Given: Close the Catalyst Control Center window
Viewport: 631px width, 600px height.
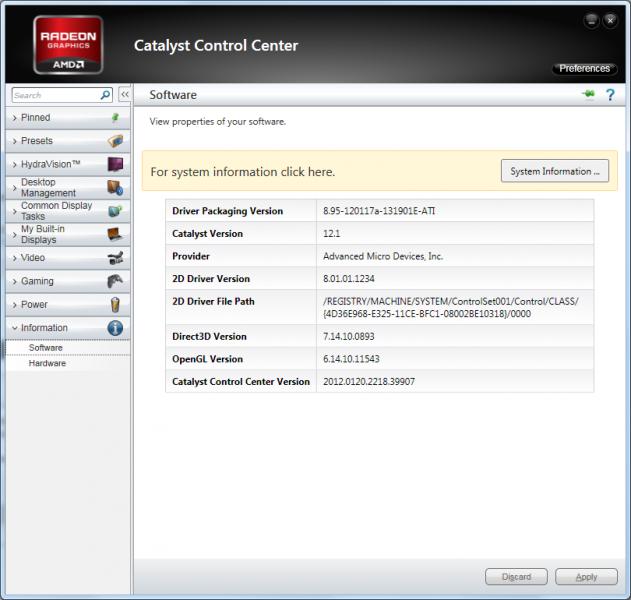Looking at the screenshot, I should tap(610, 20).
